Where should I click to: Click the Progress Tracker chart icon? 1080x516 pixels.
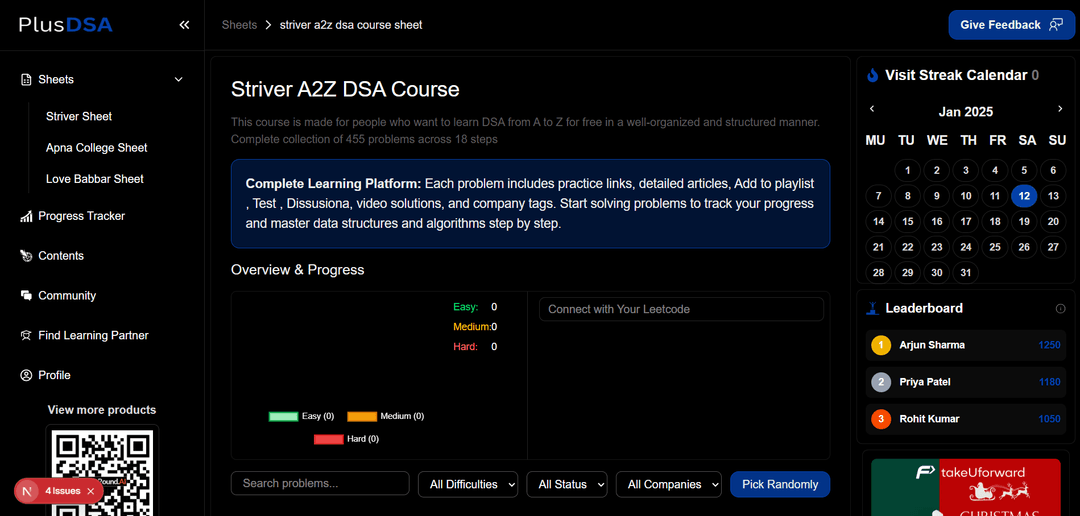coord(26,216)
